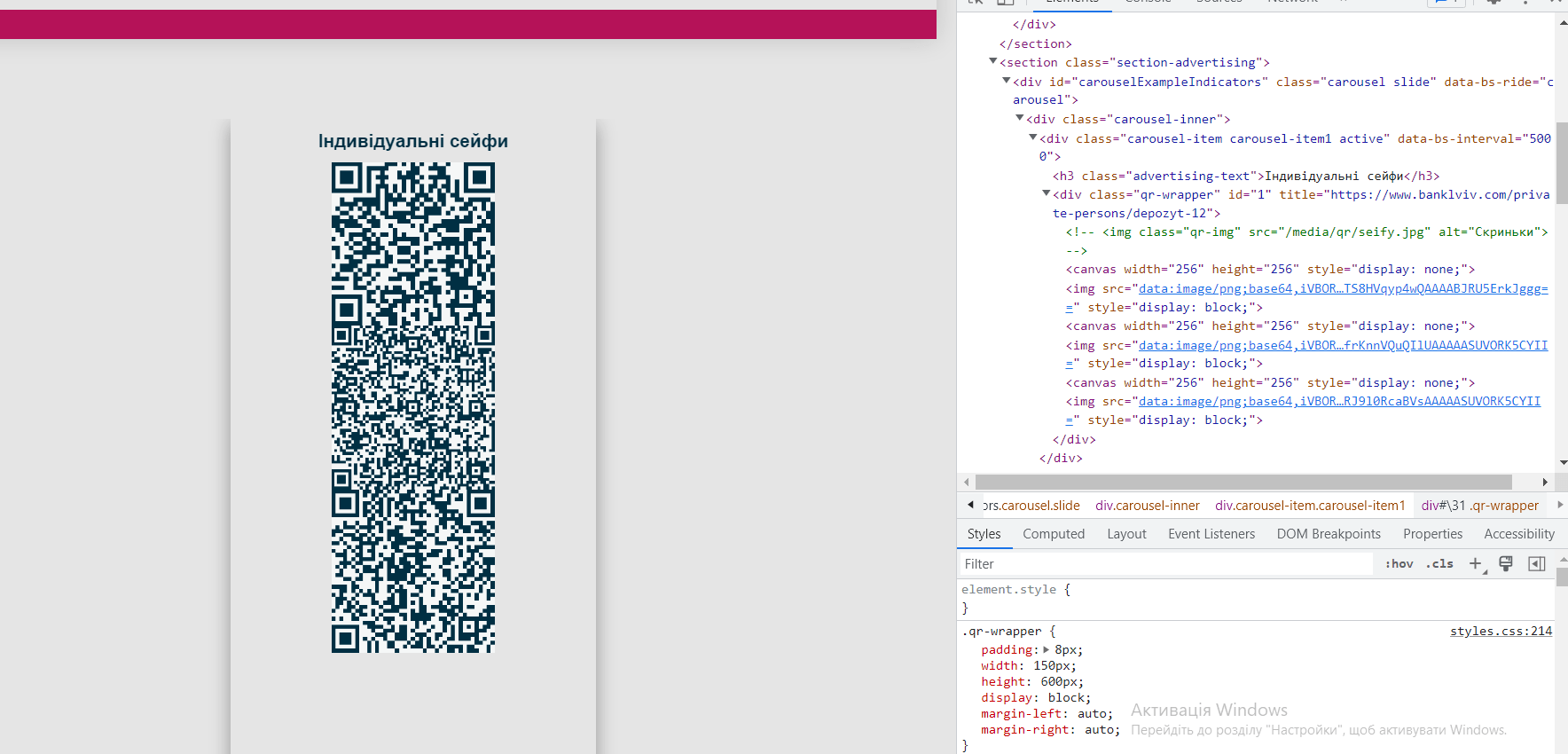Open the rendering emulations paintbrush icon
This screenshot has width=1568, height=754.
pos(1506,564)
